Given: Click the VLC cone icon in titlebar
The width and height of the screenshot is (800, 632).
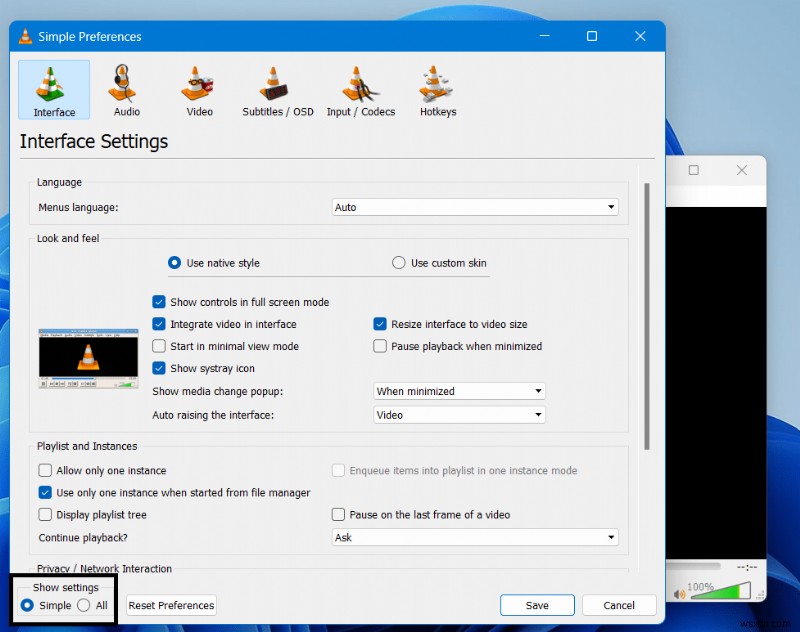Looking at the screenshot, I should (24, 36).
